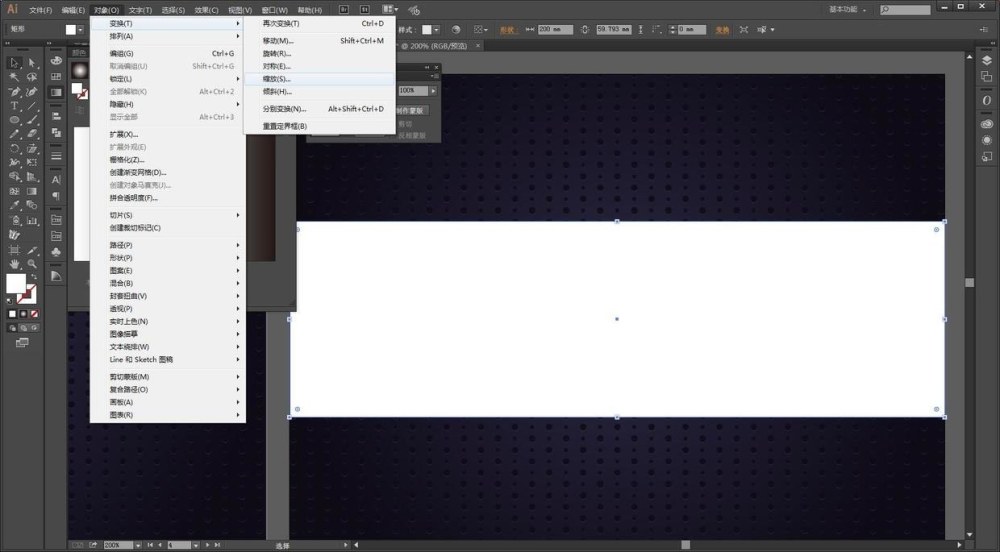Select the Pen tool

(15, 91)
